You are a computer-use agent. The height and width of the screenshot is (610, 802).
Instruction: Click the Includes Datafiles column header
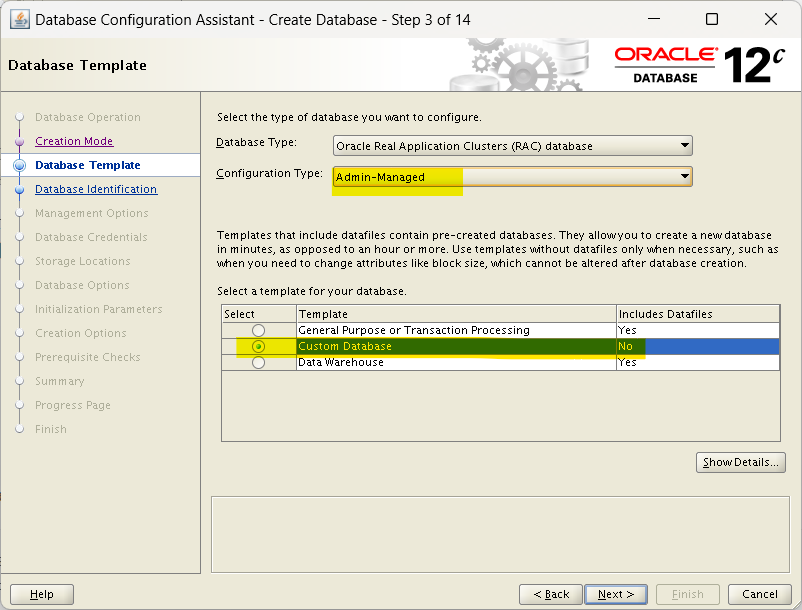[698, 314]
